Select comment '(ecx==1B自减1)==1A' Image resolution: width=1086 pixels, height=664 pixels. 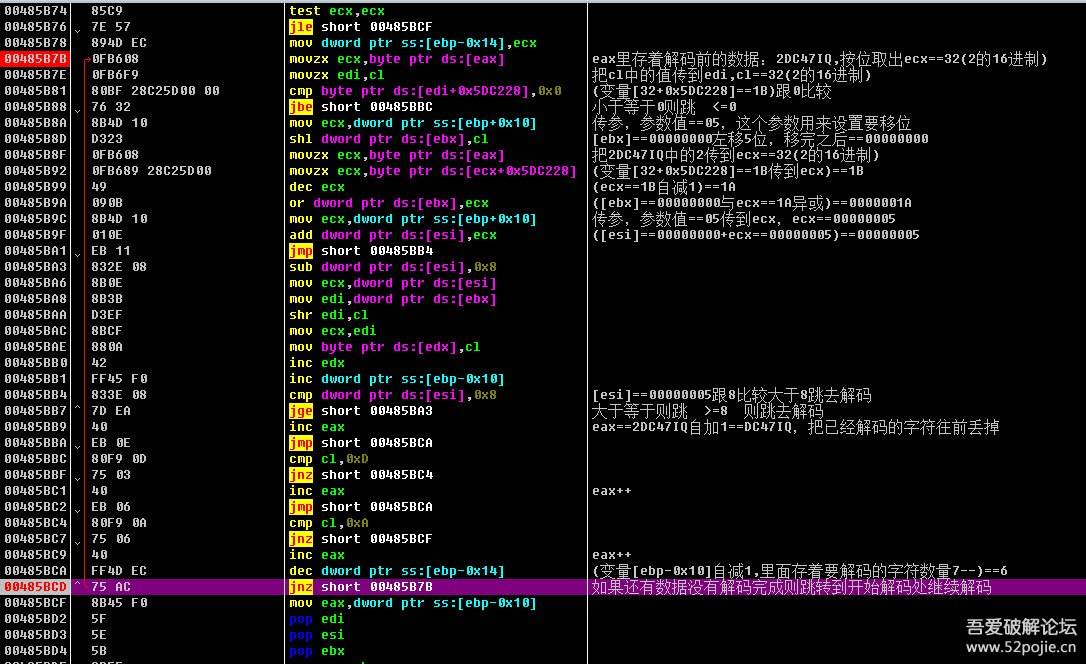[664, 187]
